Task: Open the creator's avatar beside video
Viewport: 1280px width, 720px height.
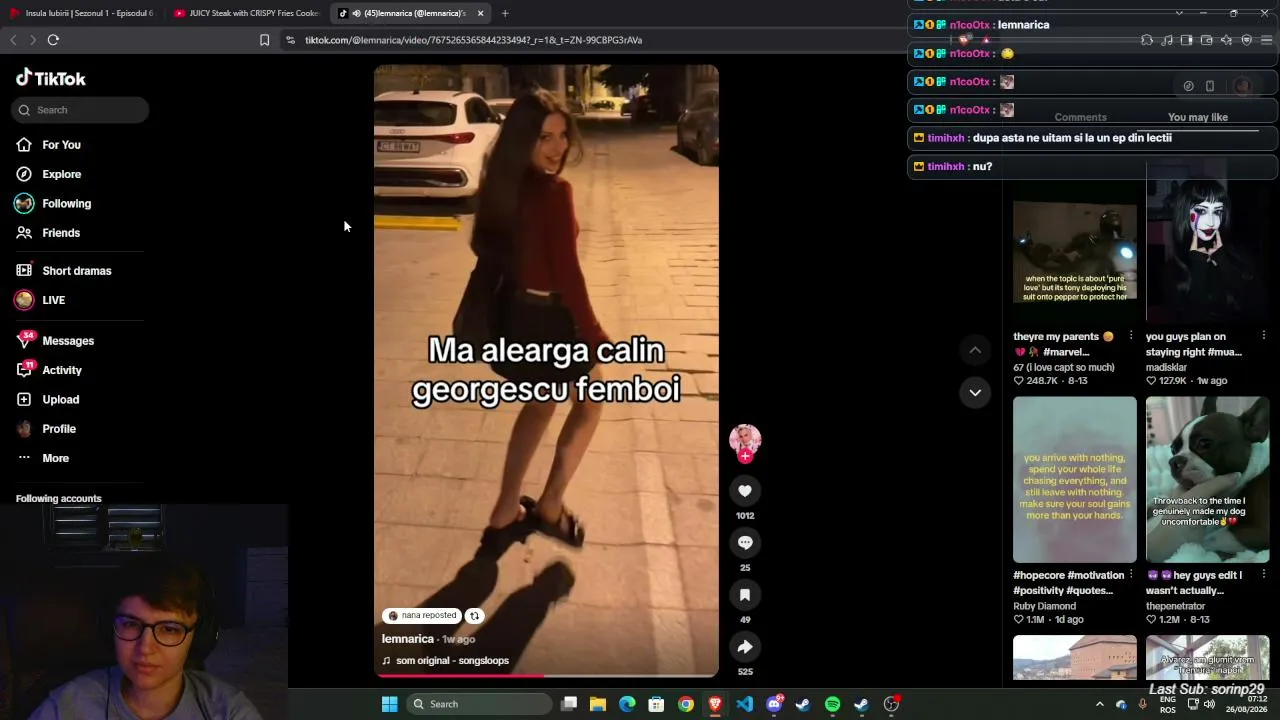Action: [745, 439]
